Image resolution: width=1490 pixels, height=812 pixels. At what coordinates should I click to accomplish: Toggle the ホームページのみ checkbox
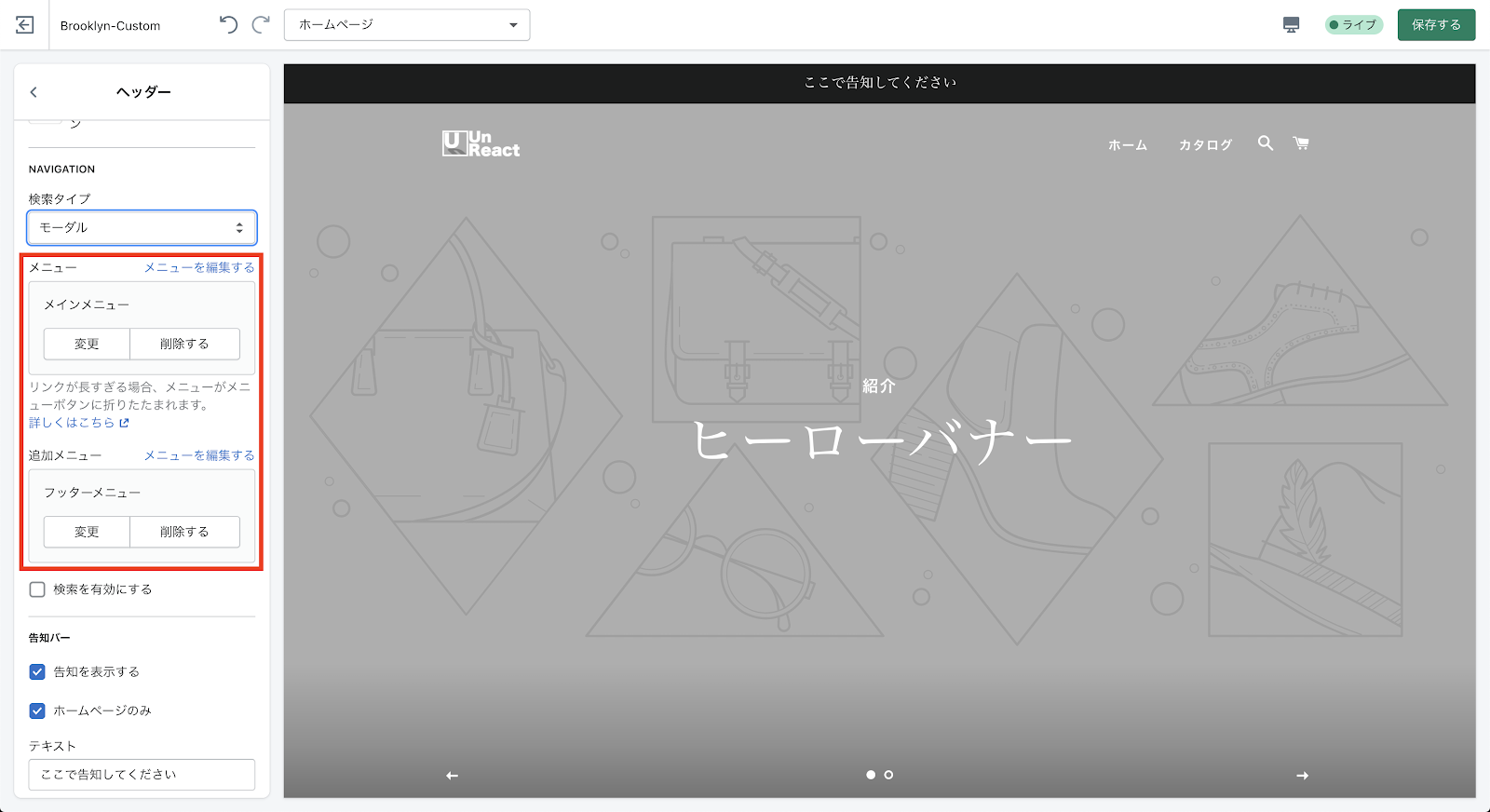37,710
